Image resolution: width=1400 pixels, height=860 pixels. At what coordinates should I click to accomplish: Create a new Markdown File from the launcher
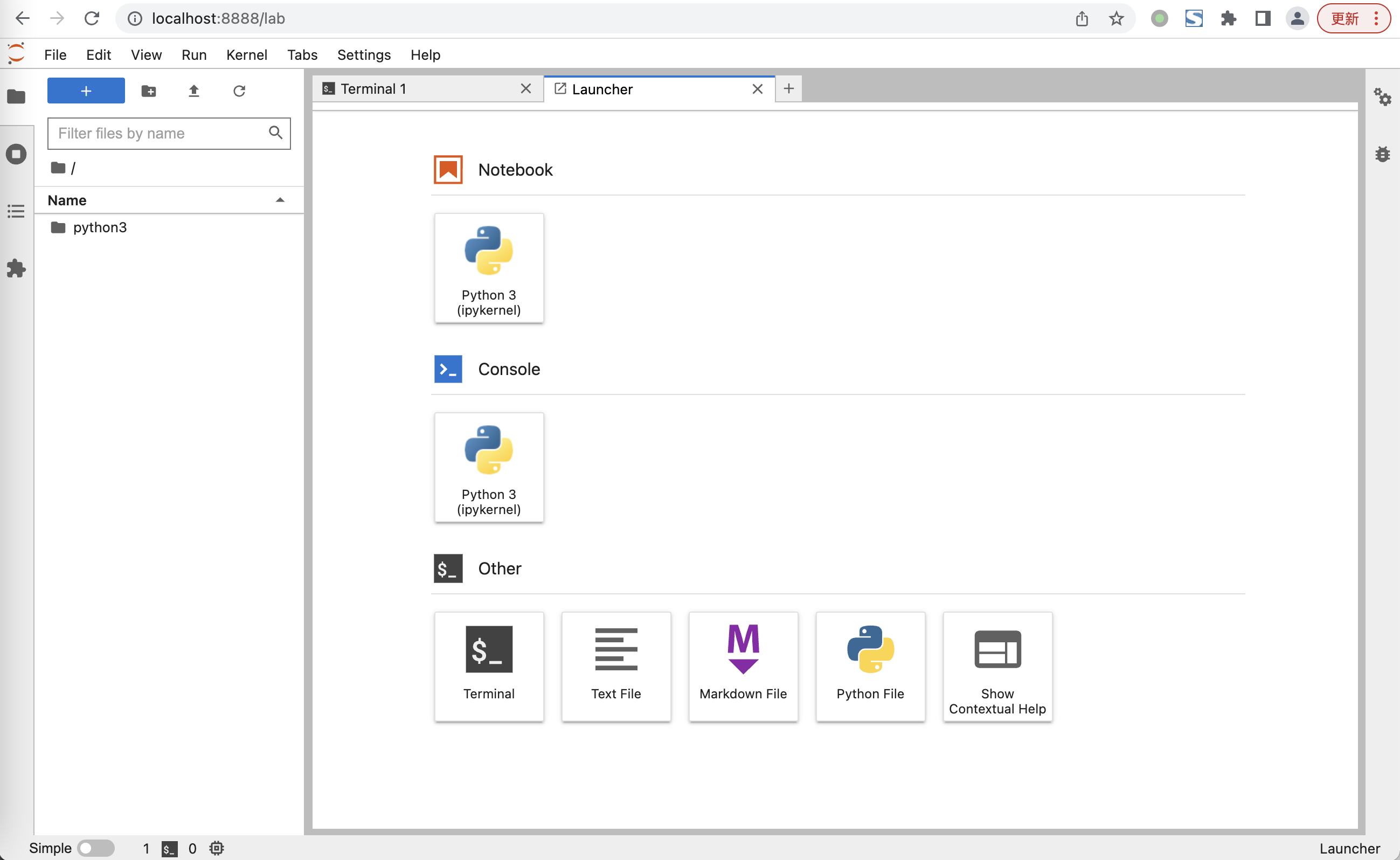[x=743, y=667]
